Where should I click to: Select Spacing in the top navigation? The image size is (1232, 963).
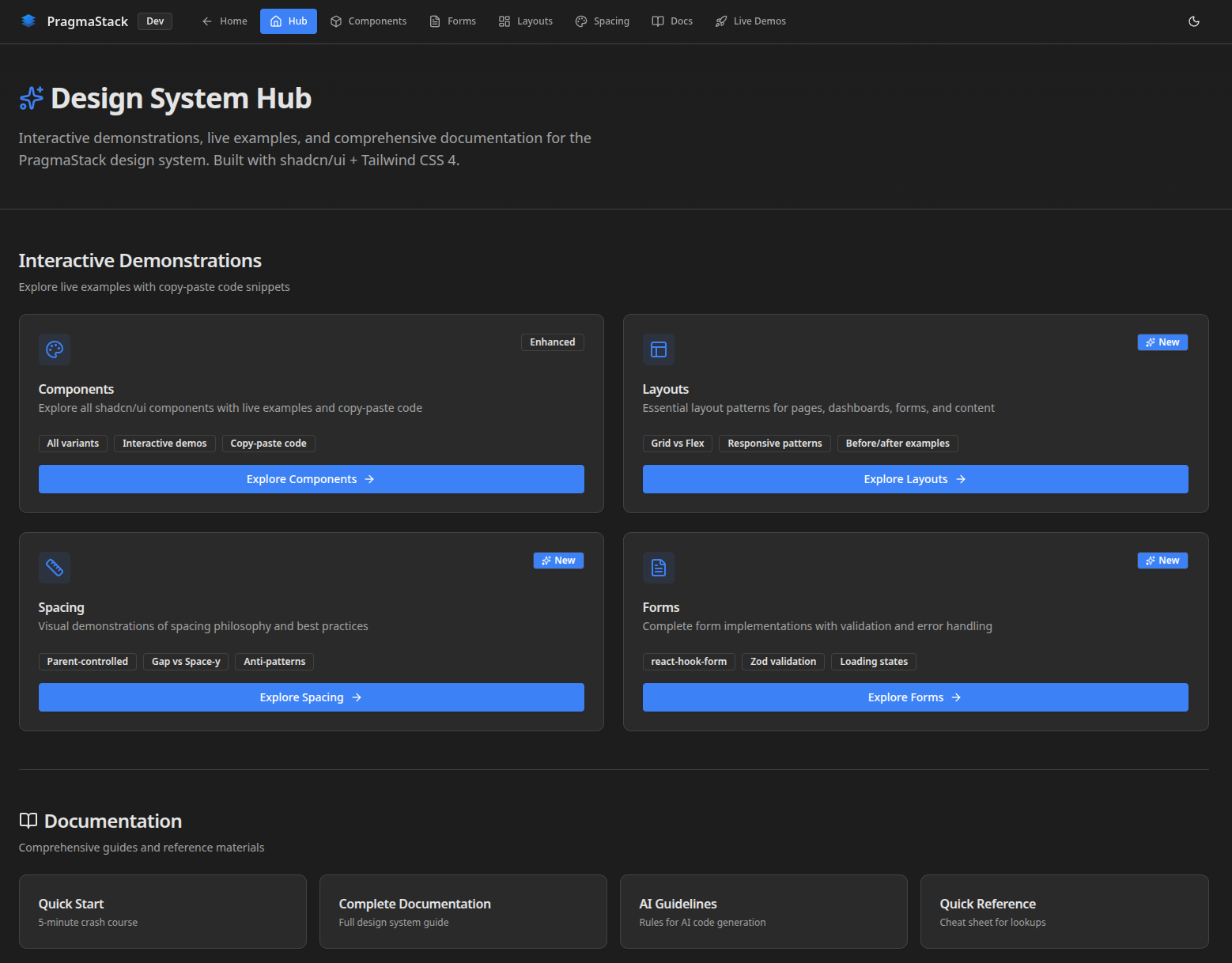pyautogui.click(x=602, y=21)
